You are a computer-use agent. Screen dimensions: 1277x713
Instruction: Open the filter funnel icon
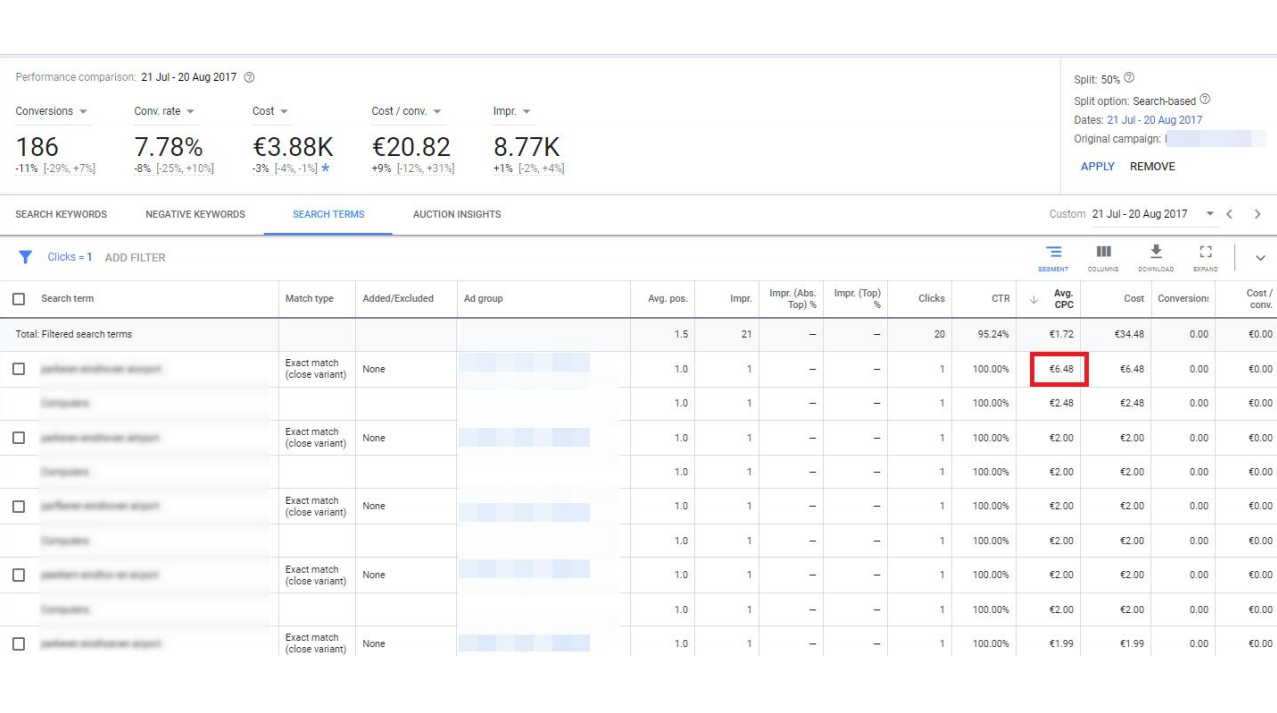point(26,257)
